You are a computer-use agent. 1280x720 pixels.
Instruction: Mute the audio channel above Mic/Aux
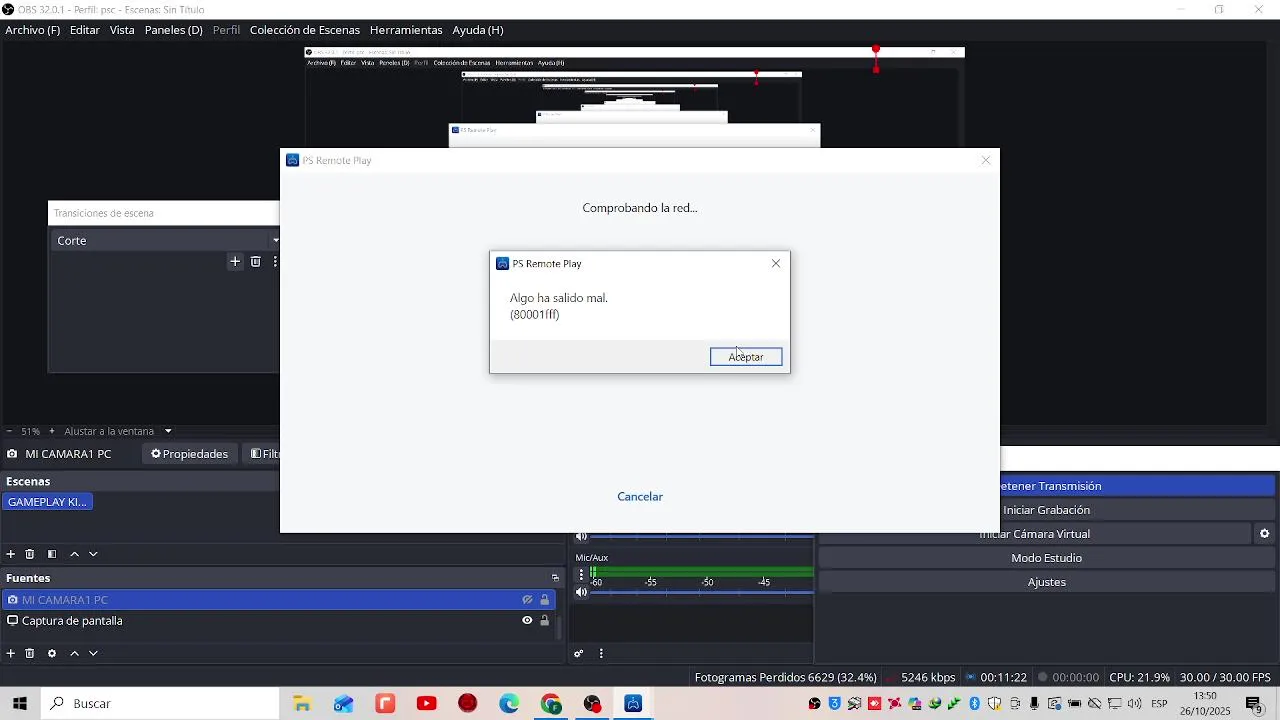pos(581,537)
